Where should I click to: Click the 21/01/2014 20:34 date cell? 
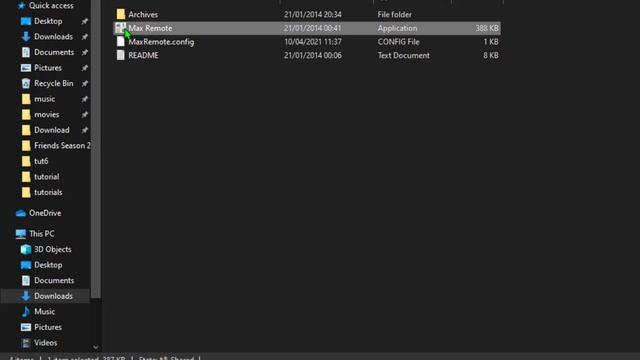click(313, 14)
